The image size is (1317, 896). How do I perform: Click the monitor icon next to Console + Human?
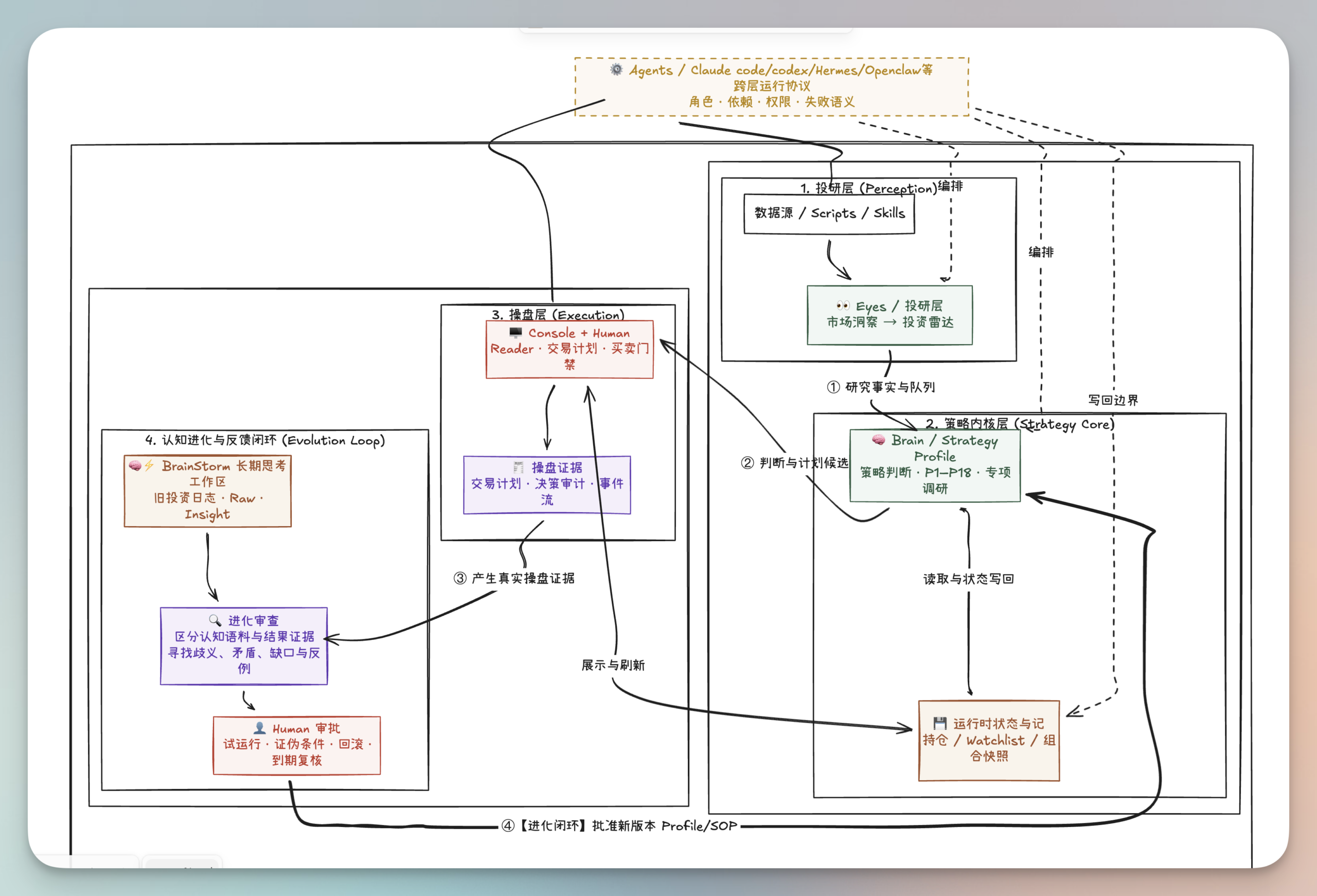(x=515, y=333)
